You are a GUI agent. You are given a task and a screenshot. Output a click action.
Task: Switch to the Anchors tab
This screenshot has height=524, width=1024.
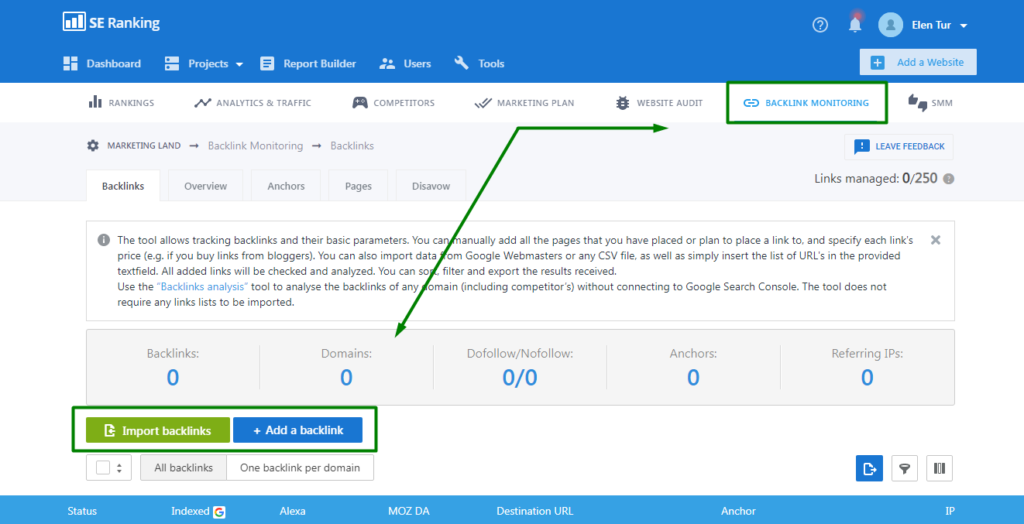pos(286,186)
